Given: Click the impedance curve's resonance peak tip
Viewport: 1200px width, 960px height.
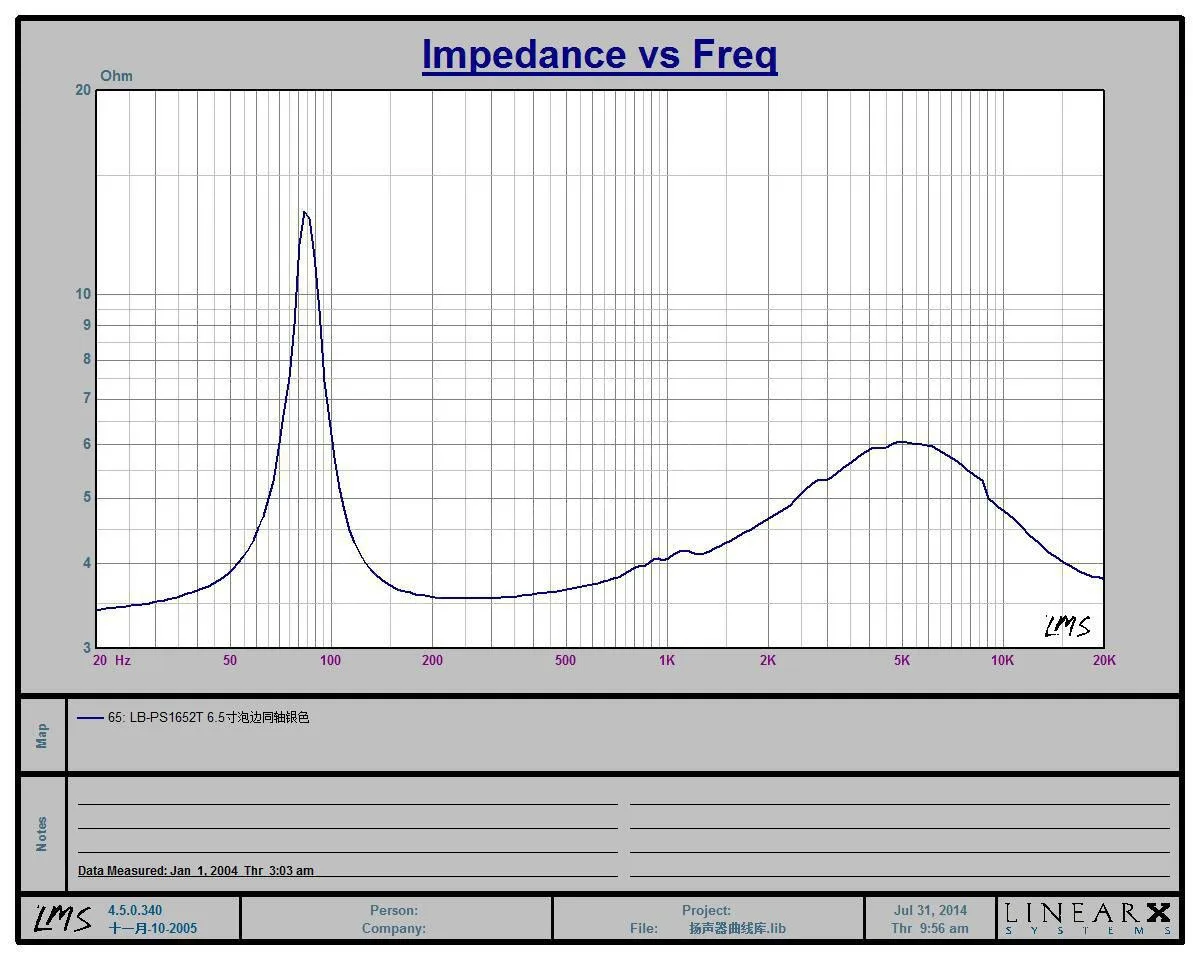Looking at the screenshot, I should (304, 212).
